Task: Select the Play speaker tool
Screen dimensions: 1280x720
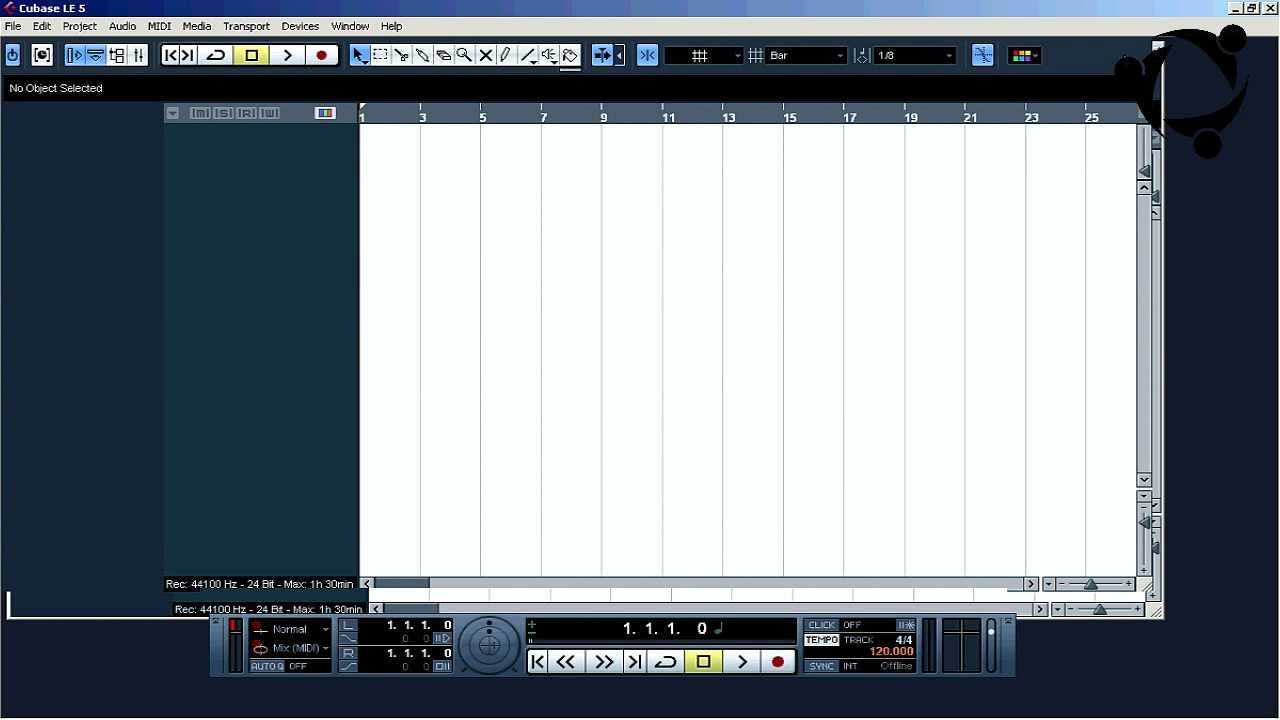Action: click(x=549, y=56)
